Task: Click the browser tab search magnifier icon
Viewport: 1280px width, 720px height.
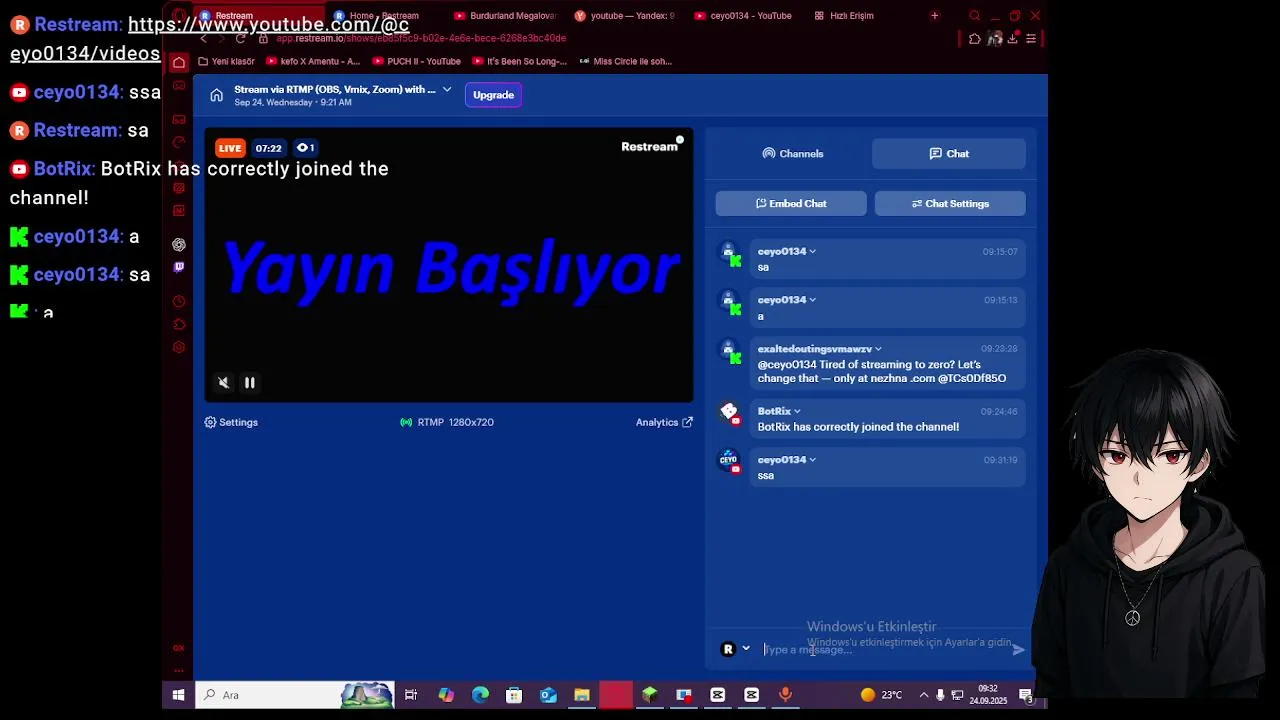Action: click(x=975, y=16)
